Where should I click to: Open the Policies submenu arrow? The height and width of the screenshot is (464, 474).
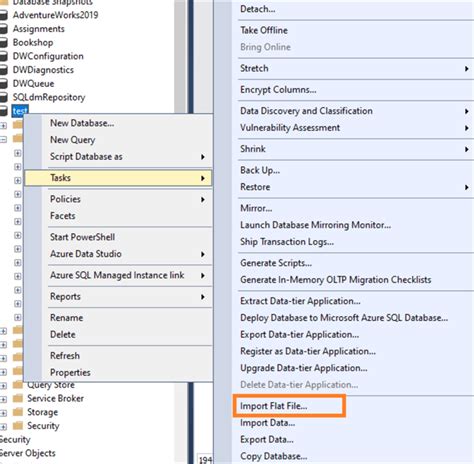point(203,199)
